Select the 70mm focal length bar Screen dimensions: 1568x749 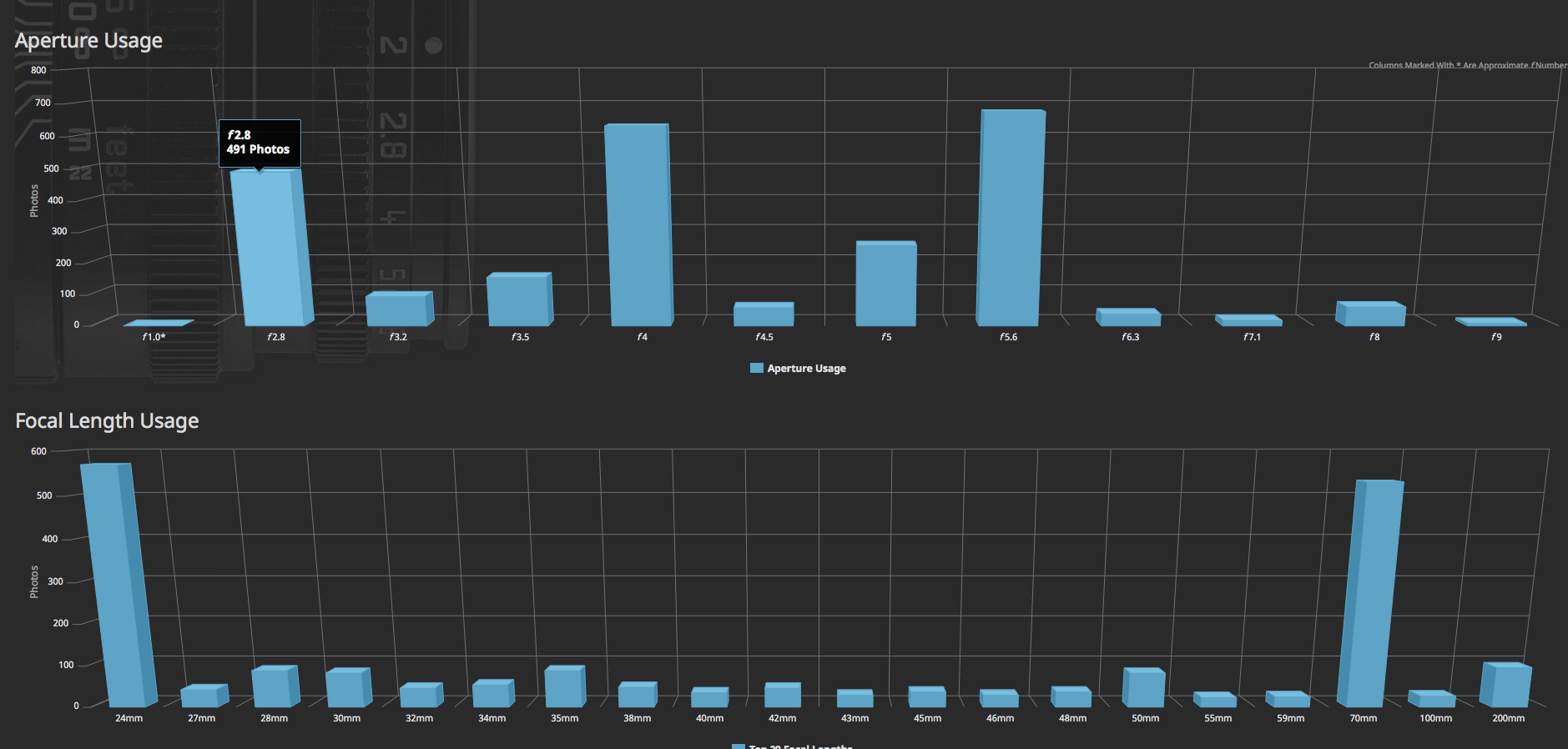click(1369, 593)
